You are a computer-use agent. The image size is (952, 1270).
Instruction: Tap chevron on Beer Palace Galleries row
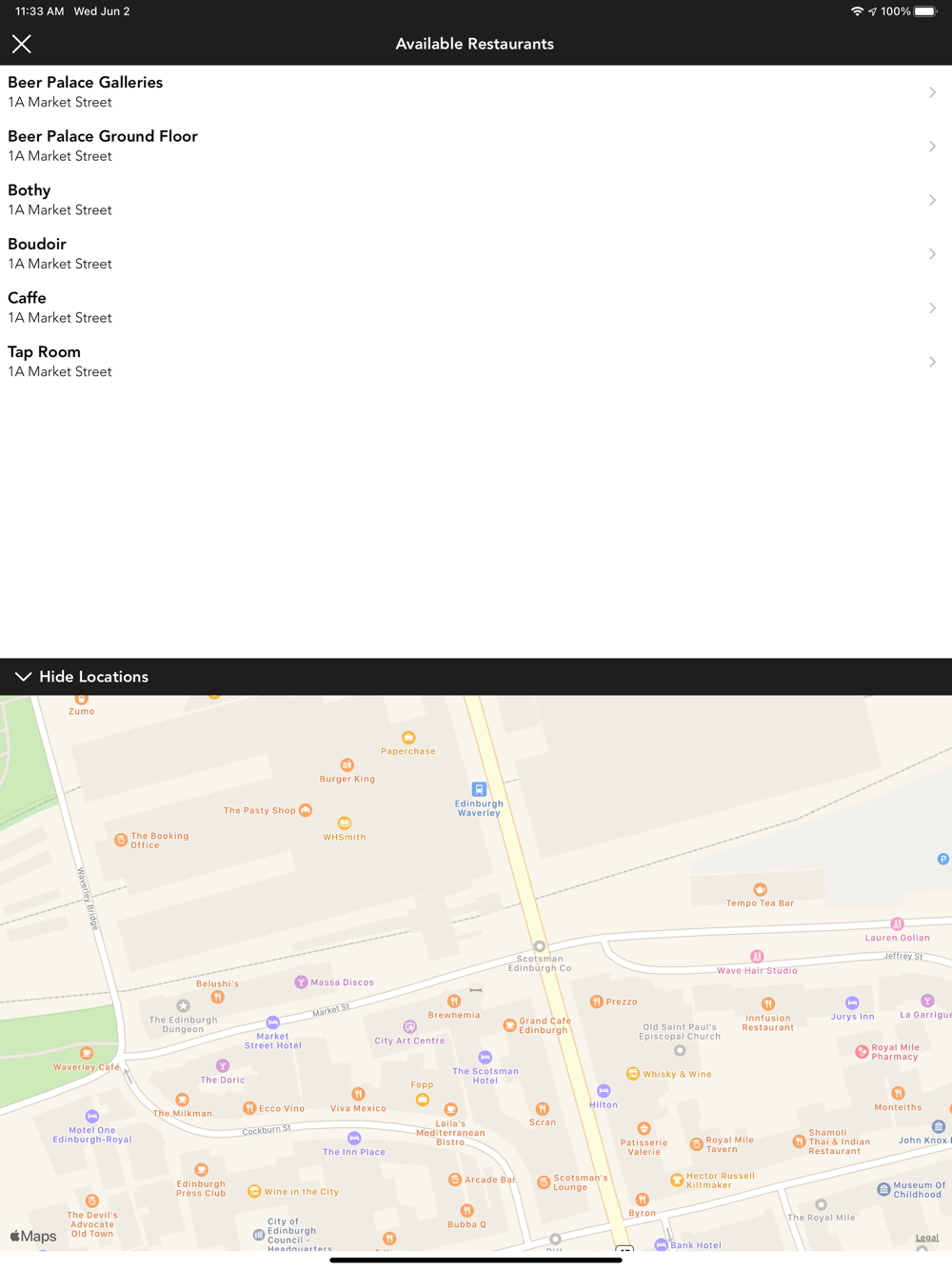pos(932,92)
